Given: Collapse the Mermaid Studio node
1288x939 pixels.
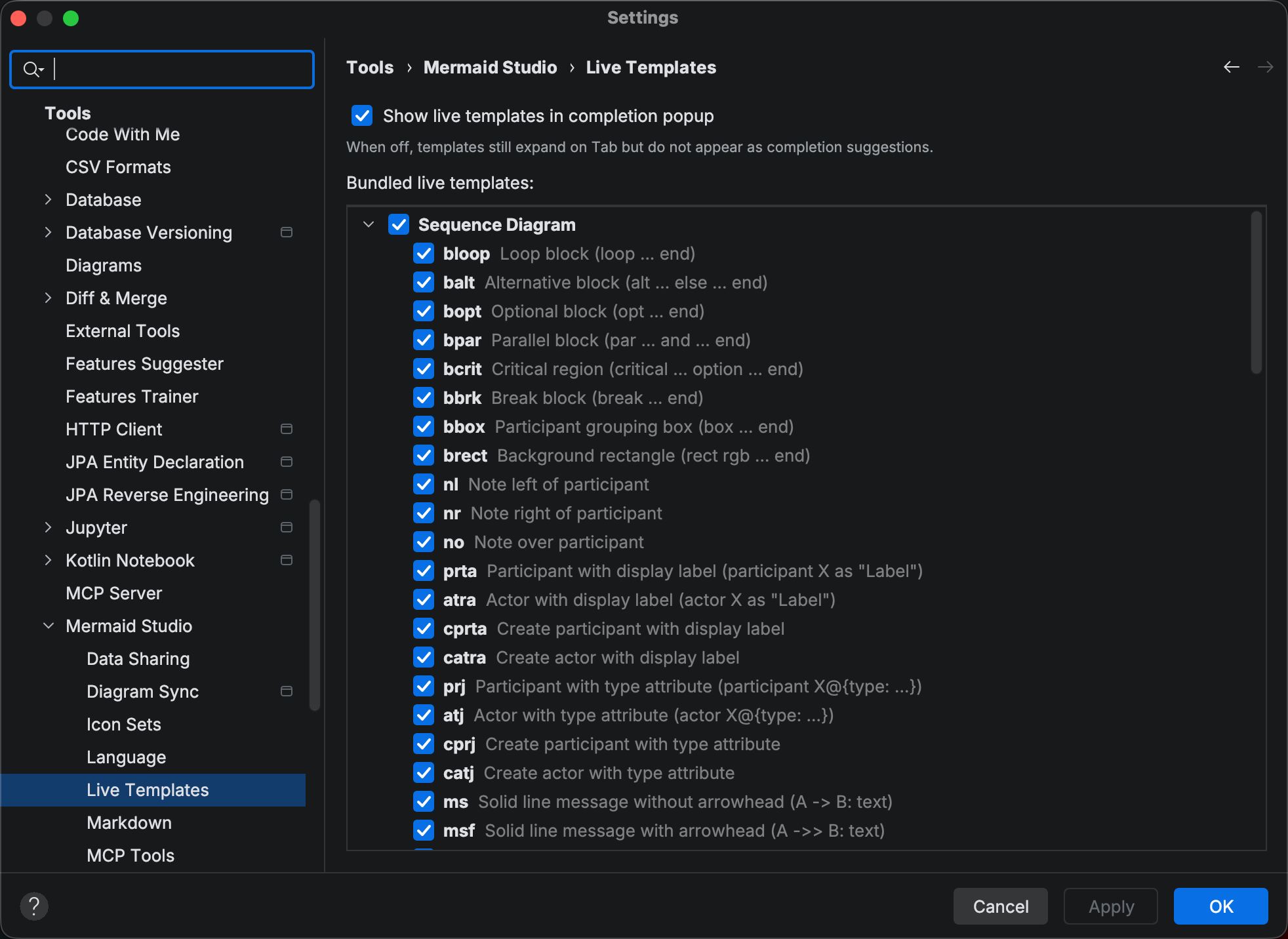Looking at the screenshot, I should point(48,626).
